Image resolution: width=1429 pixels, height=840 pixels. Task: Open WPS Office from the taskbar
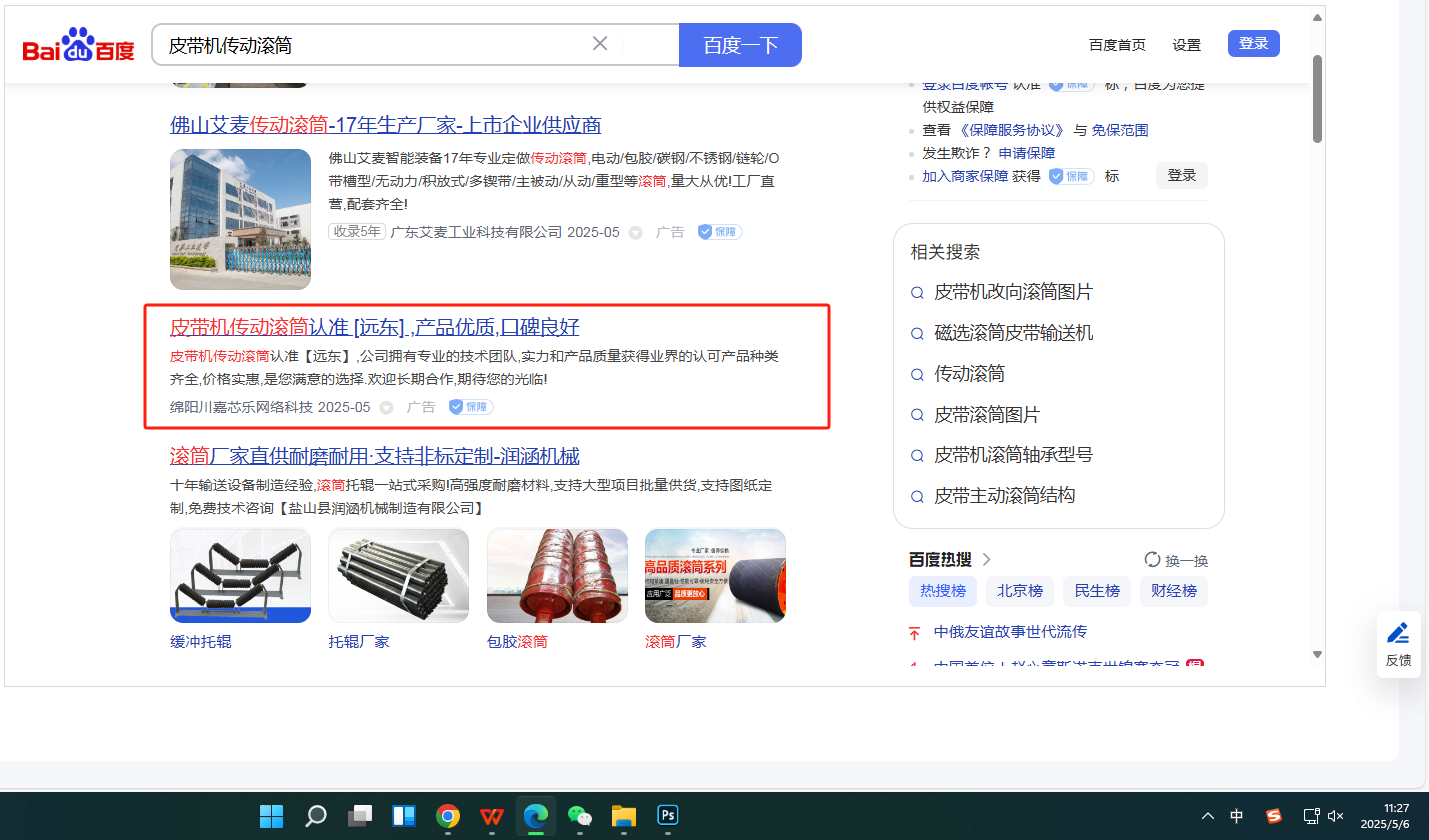coord(491,816)
